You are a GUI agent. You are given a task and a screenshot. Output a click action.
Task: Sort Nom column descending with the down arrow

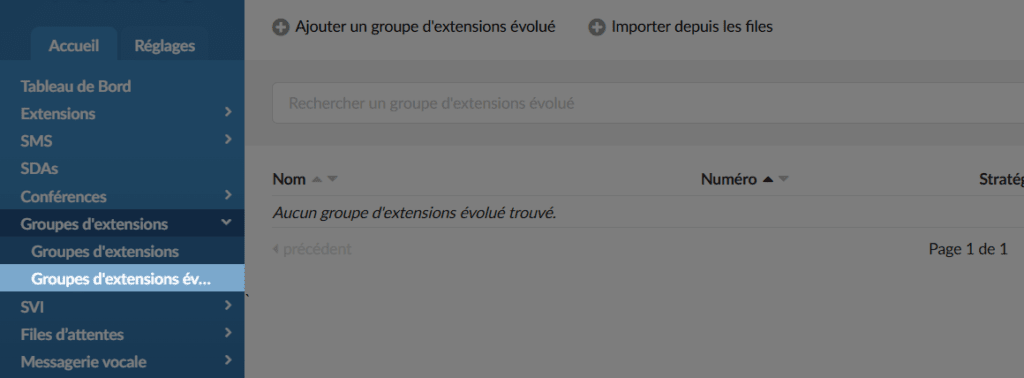coord(332,179)
